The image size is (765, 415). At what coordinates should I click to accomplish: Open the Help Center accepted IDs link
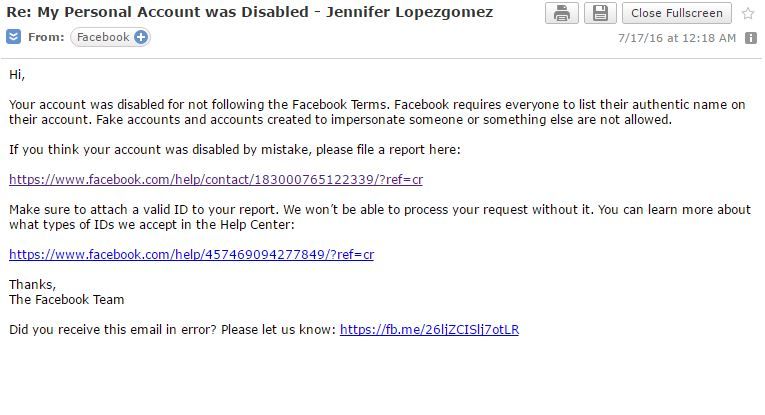191,255
